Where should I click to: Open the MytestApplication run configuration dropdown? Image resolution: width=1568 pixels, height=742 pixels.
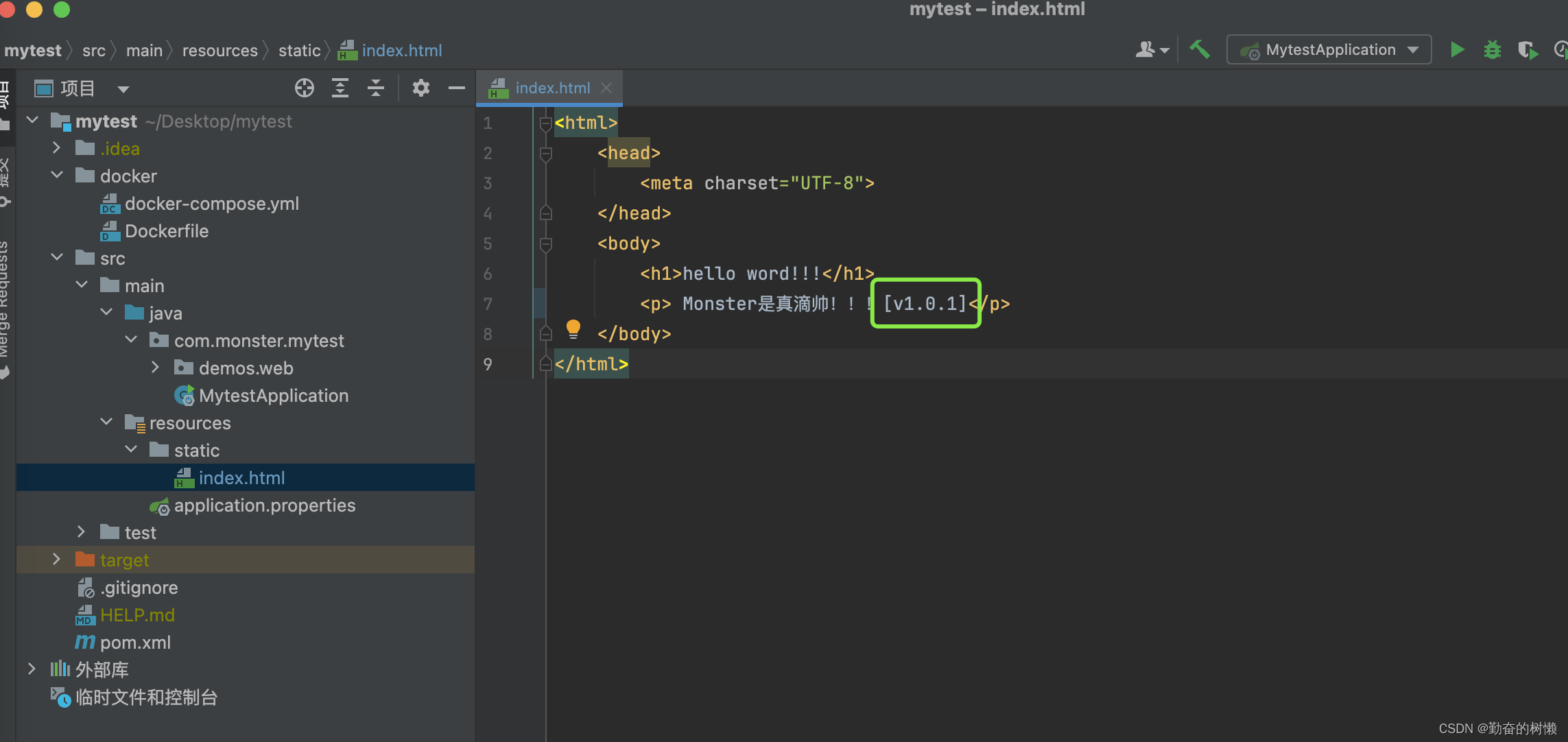pos(1329,49)
